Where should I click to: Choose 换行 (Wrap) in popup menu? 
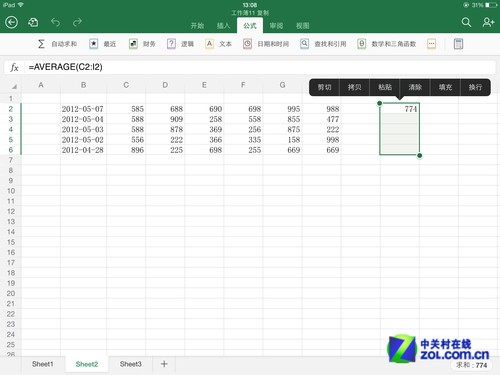[475, 87]
